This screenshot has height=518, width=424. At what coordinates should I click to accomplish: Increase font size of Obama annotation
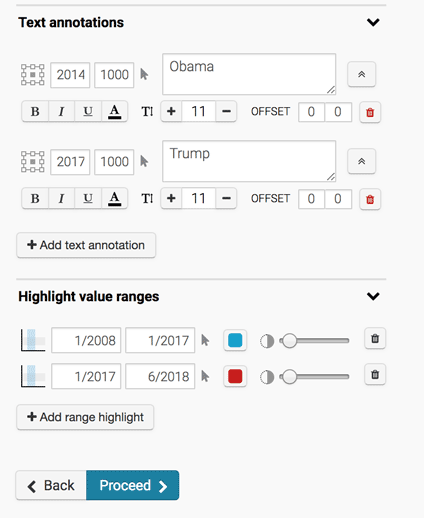pos(171,111)
